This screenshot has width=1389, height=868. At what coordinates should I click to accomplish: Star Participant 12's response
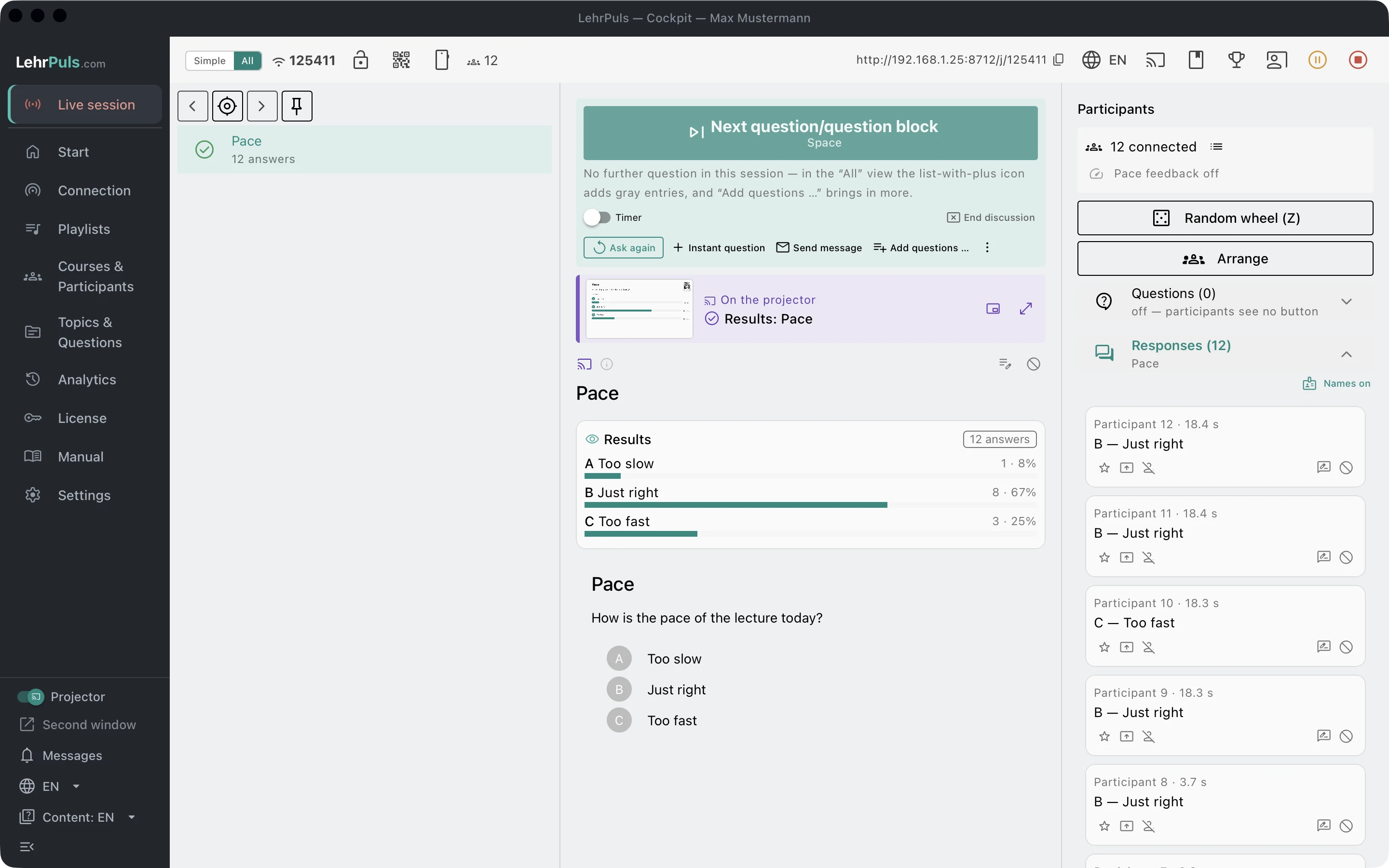click(x=1104, y=468)
